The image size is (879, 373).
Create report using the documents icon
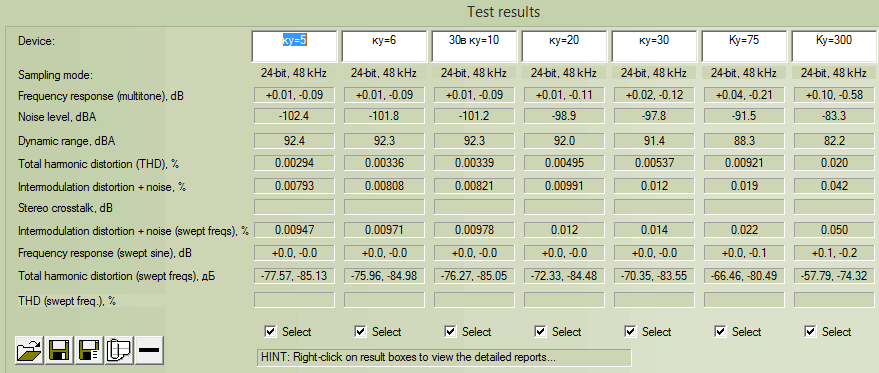coord(119,351)
